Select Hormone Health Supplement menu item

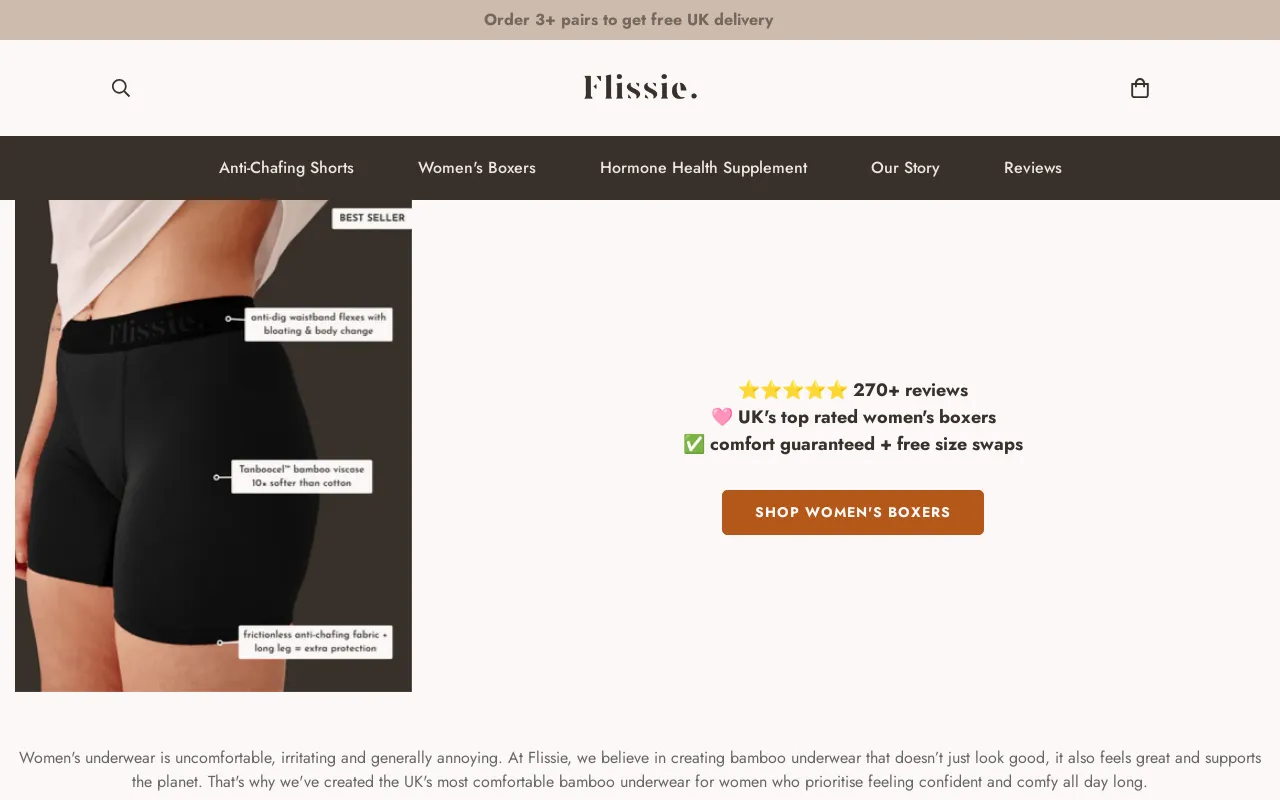pyautogui.click(x=703, y=168)
